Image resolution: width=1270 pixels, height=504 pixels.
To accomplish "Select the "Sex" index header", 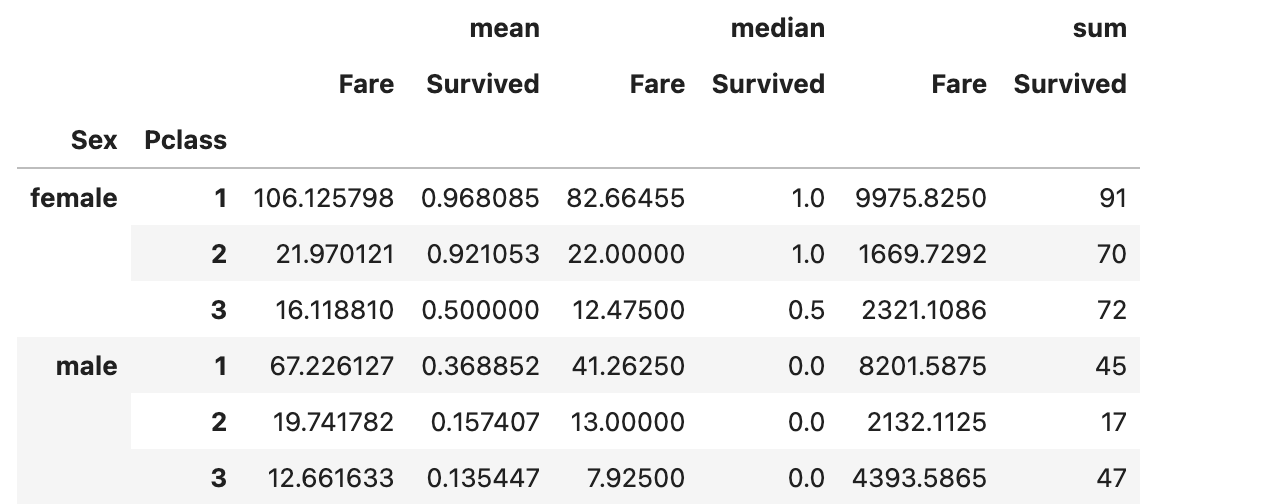I will pyautogui.click(x=94, y=140).
